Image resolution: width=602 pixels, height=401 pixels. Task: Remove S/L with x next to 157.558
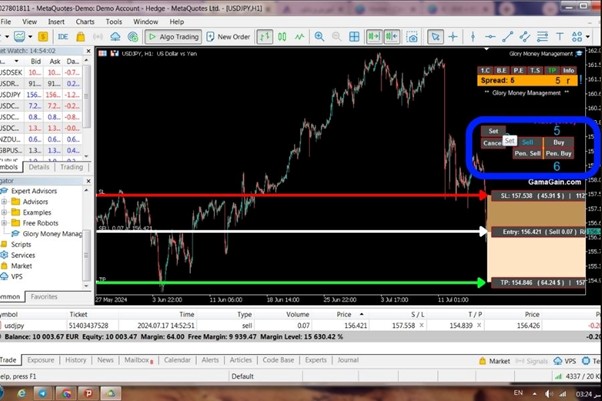pos(422,325)
